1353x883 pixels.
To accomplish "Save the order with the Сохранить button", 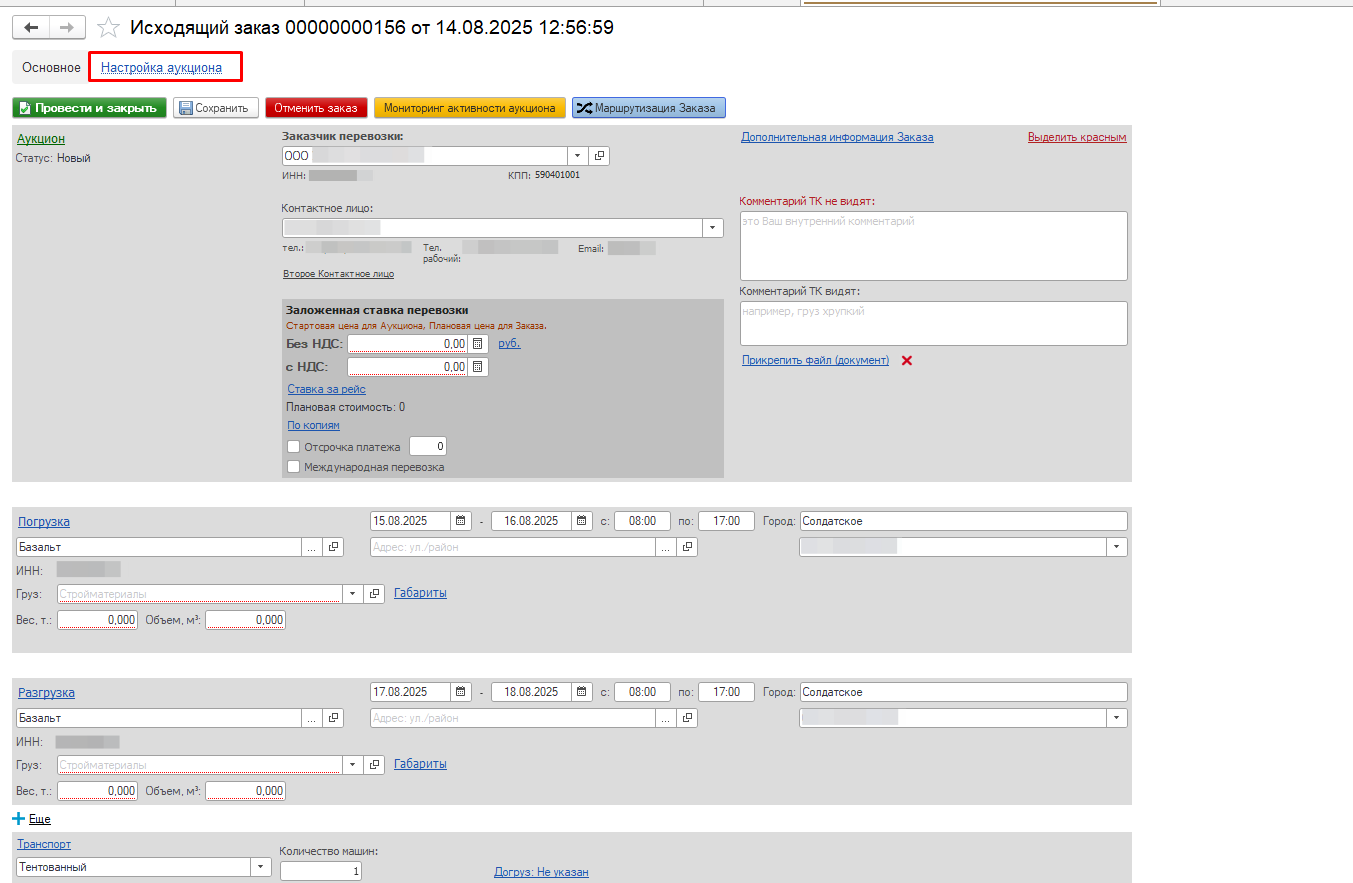I will [x=216, y=108].
